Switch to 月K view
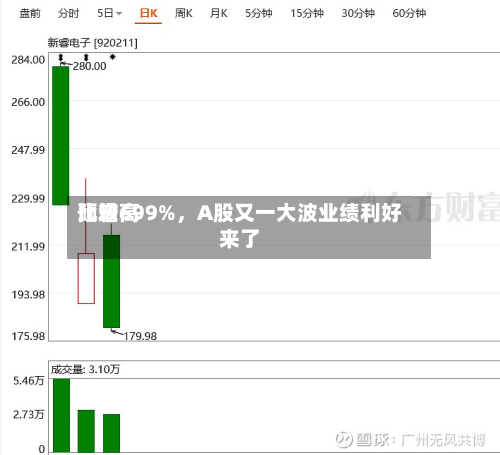 [x=219, y=13]
